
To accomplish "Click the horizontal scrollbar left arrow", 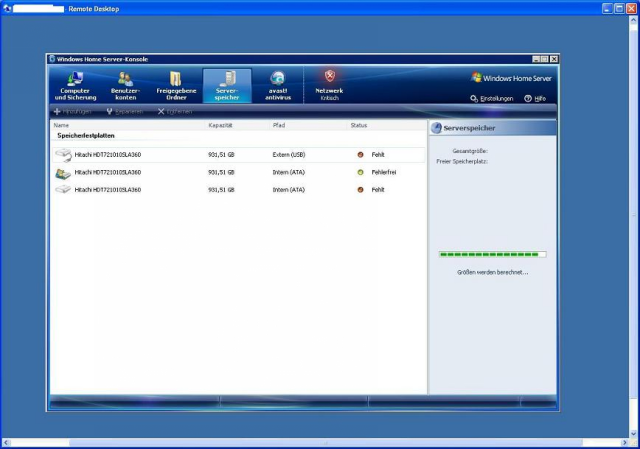I will [6, 442].
